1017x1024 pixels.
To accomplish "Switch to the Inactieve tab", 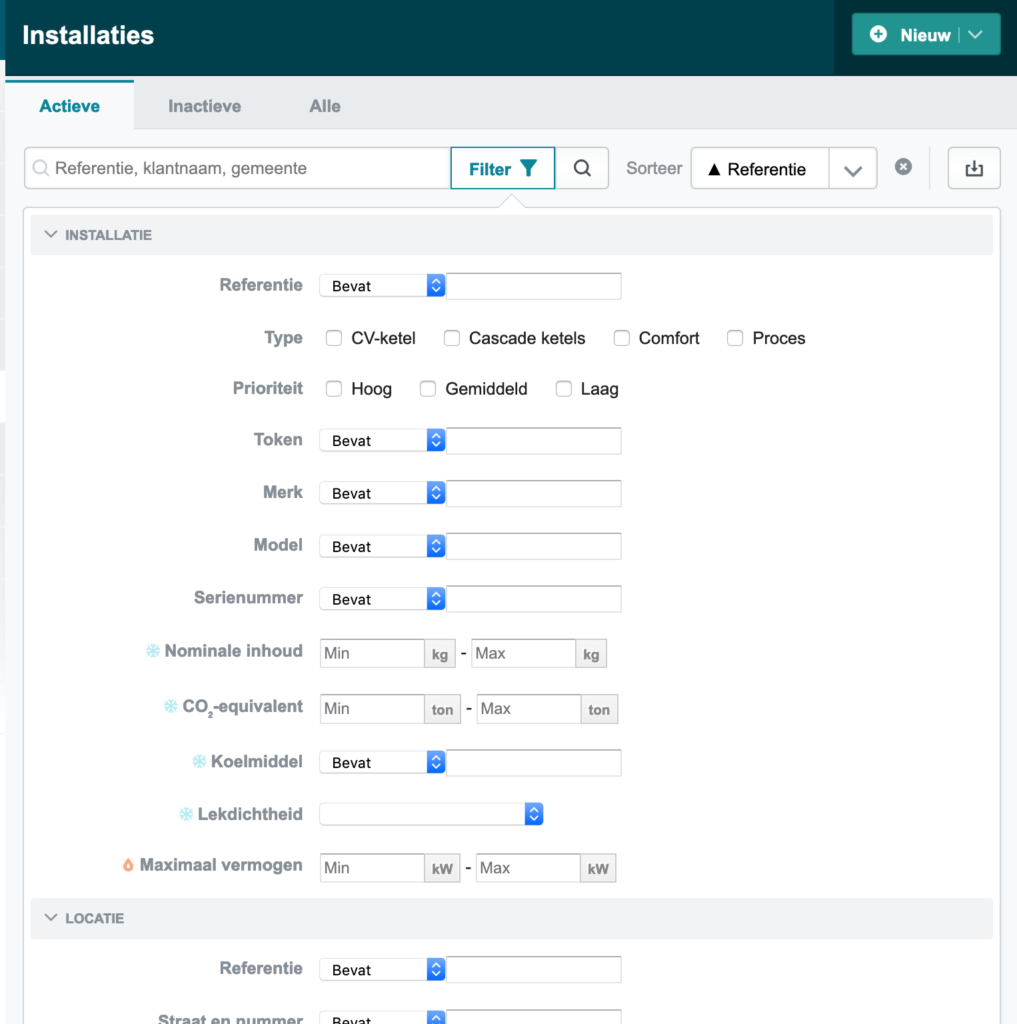I will click(204, 106).
